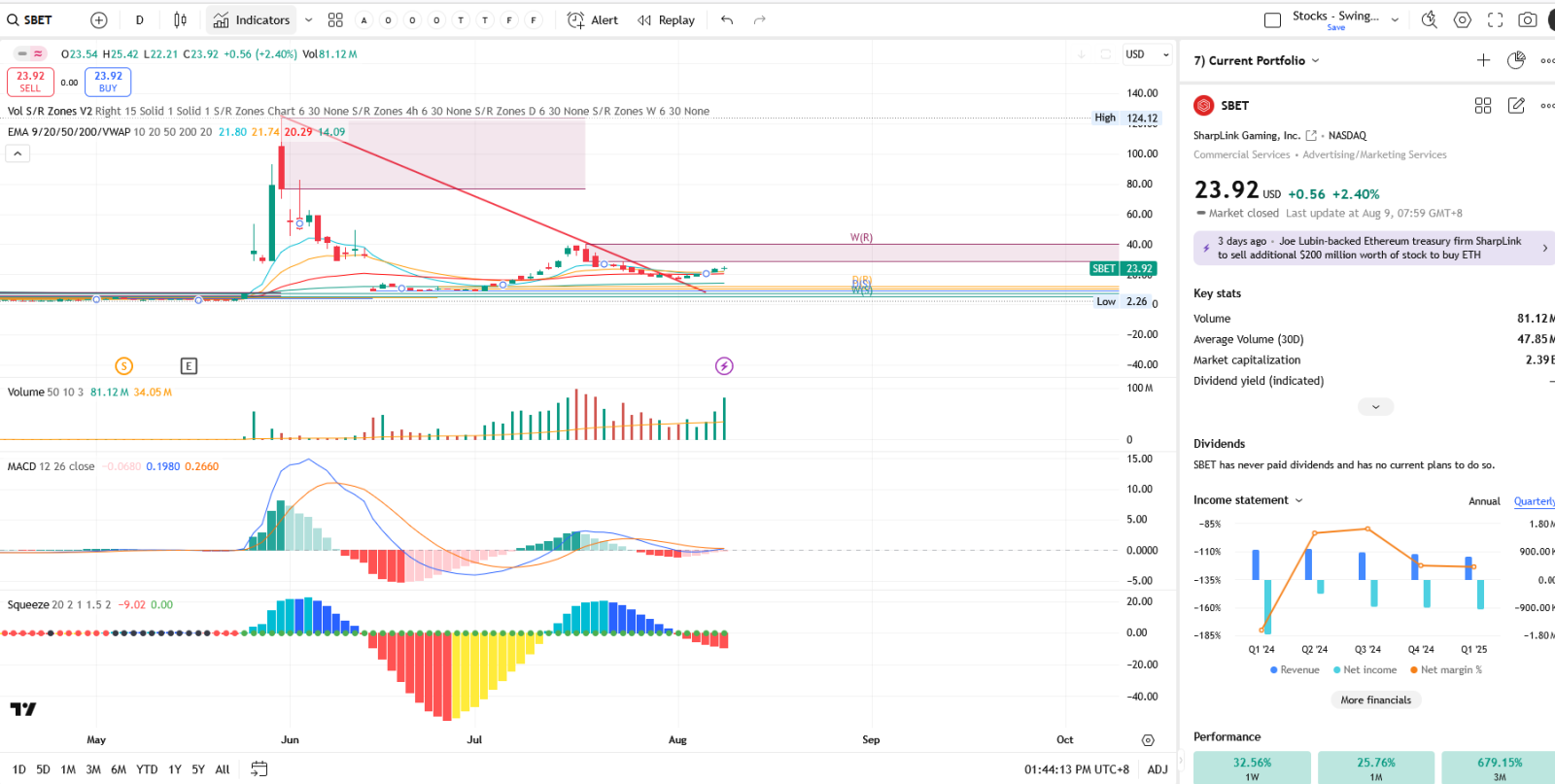This screenshot has height=784, width=1555.
Task: Show the All date range
Action: (x=223, y=769)
